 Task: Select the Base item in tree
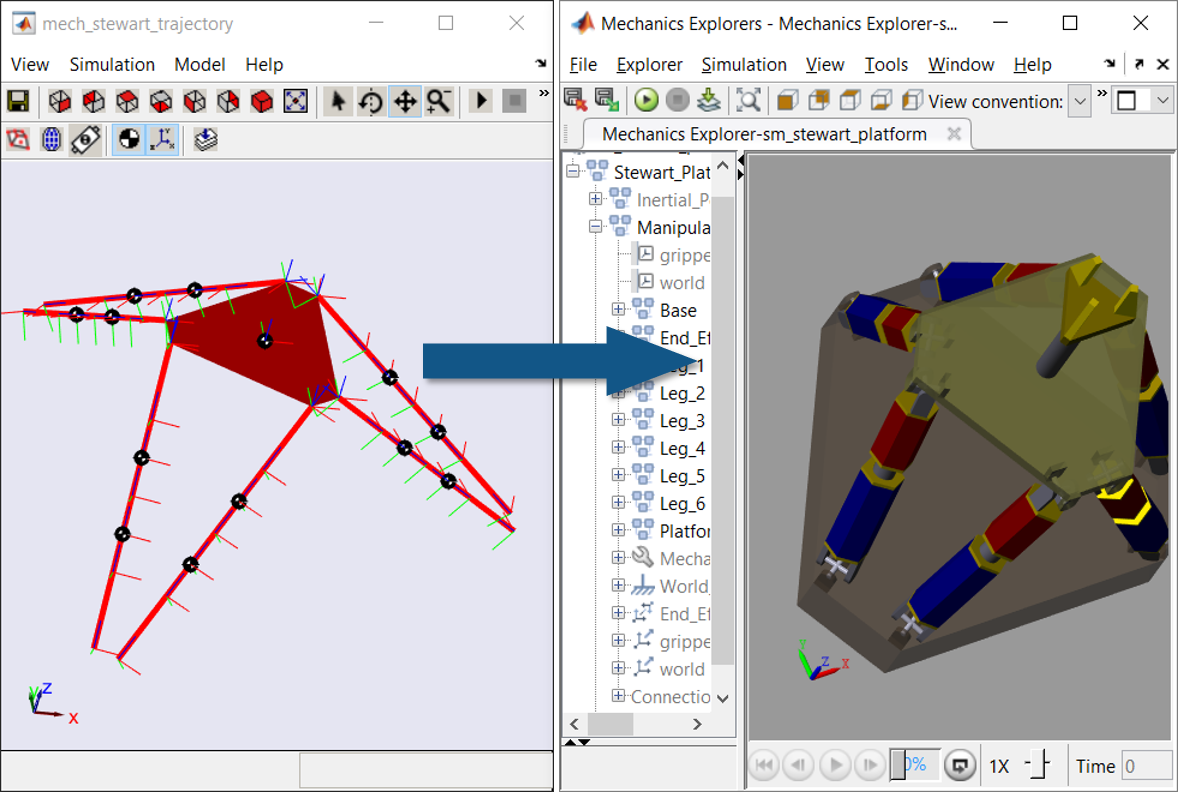pyautogui.click(x=678, y=310)
